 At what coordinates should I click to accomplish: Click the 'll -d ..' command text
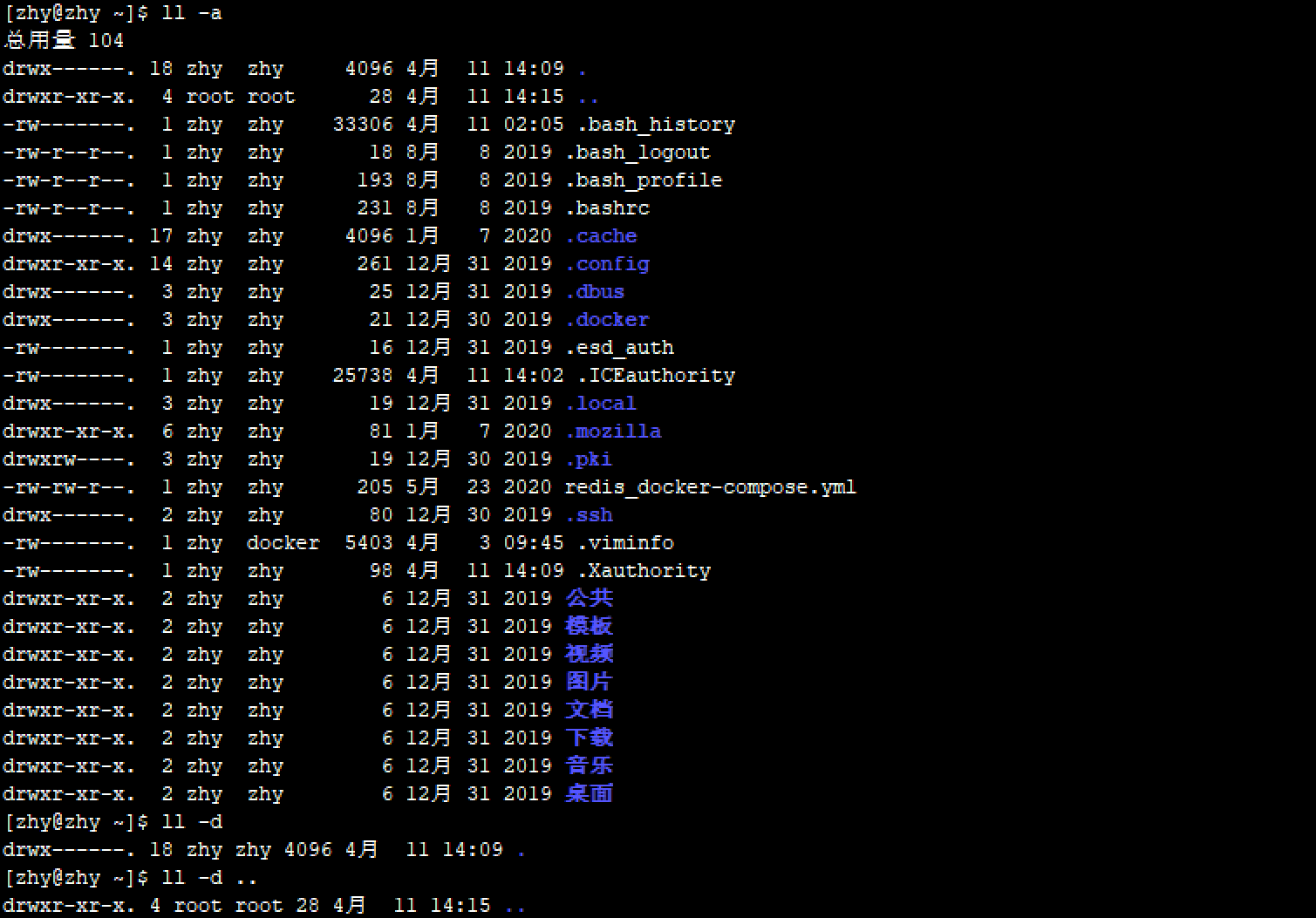pos(210,878)
